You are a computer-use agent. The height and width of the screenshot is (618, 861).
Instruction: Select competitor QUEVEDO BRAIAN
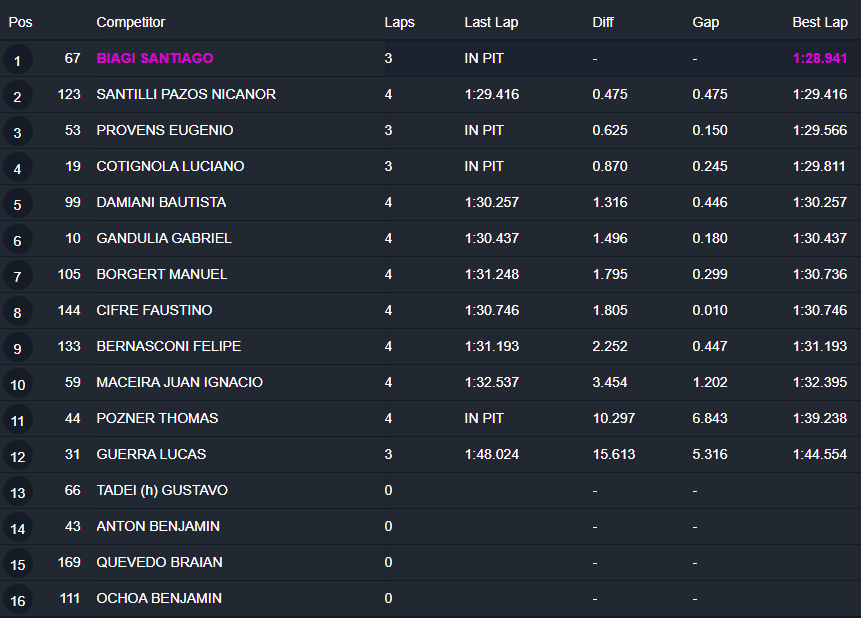pyautogui.click(x=159, y=562)
